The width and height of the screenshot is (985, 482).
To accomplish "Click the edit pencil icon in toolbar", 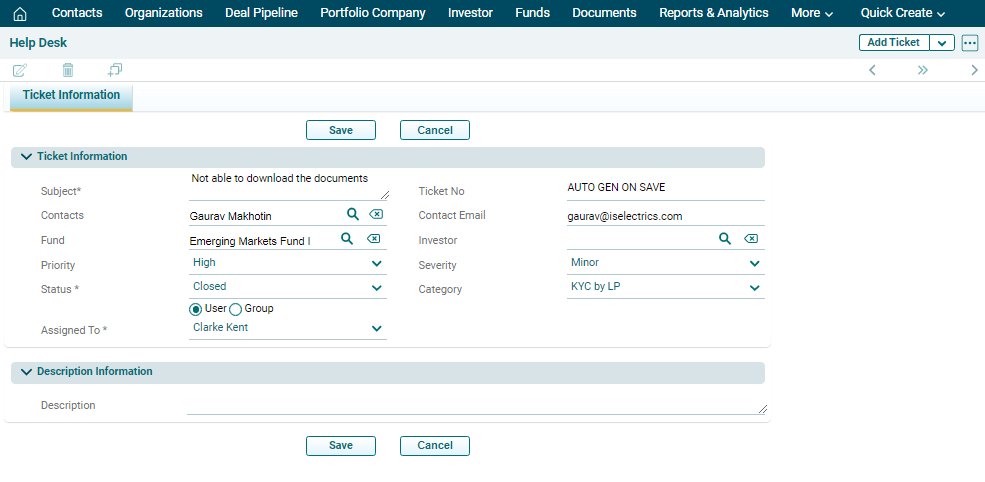I will pos(20,70).
